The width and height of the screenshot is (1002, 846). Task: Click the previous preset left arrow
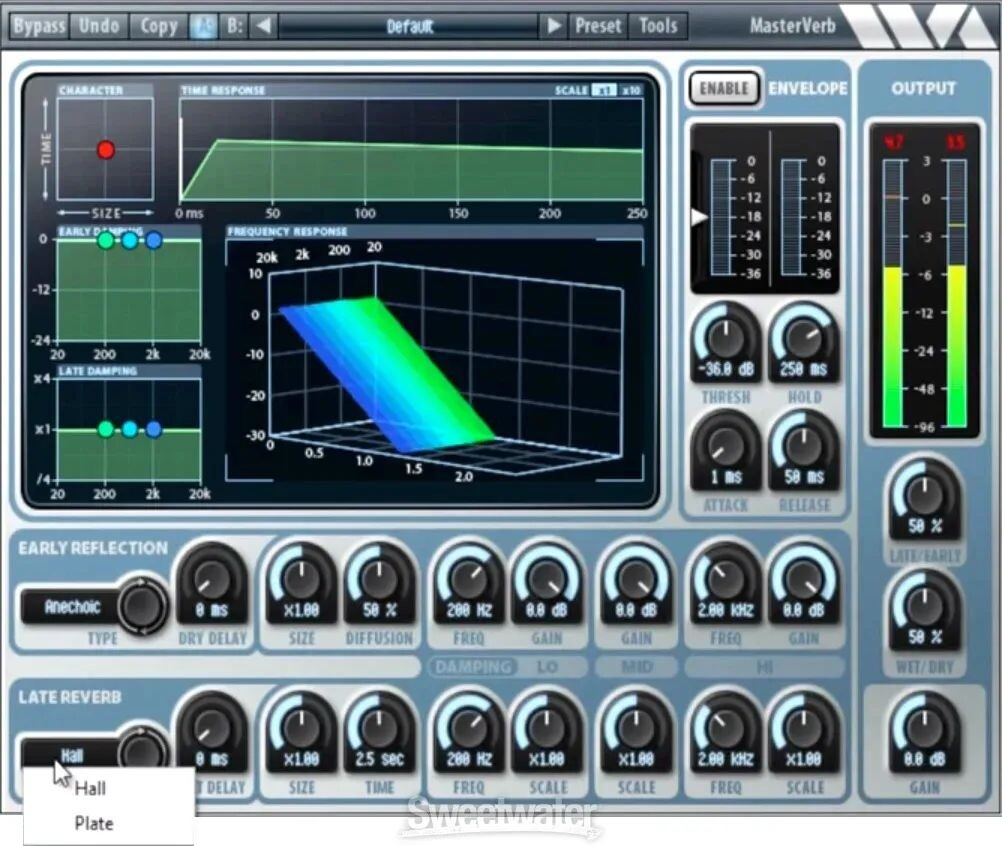click(x=263, y=26)
